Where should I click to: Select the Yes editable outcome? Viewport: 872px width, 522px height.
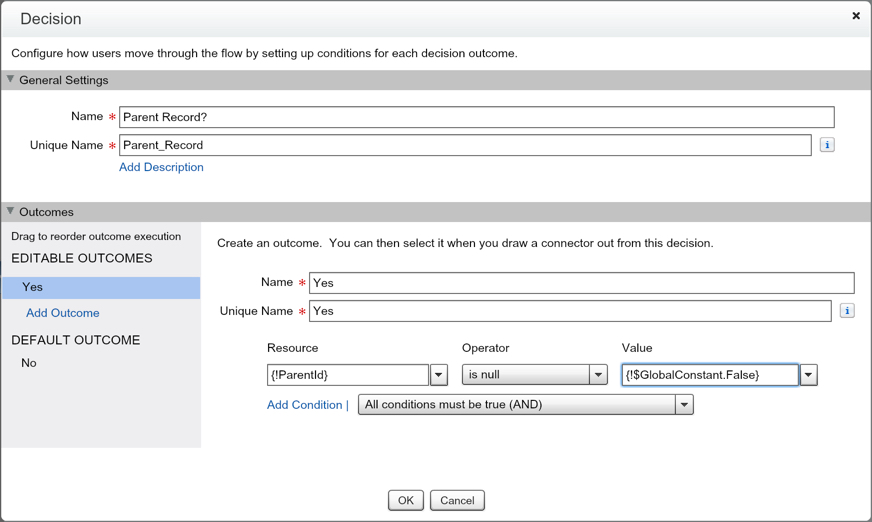pyautogui.click(x=100, y=287)
